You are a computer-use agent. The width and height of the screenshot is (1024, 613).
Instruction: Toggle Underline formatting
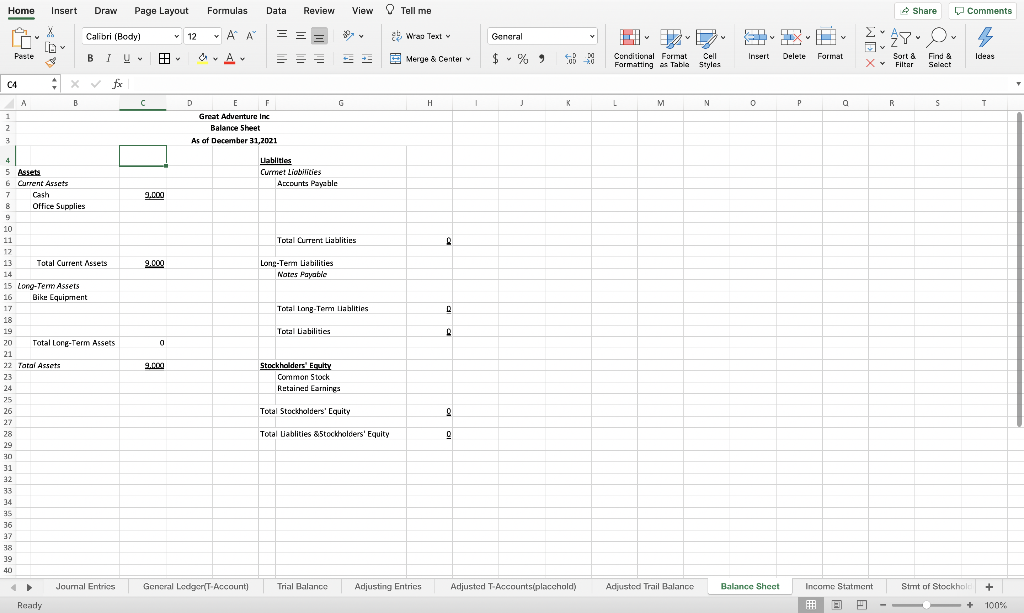[127, 59]
